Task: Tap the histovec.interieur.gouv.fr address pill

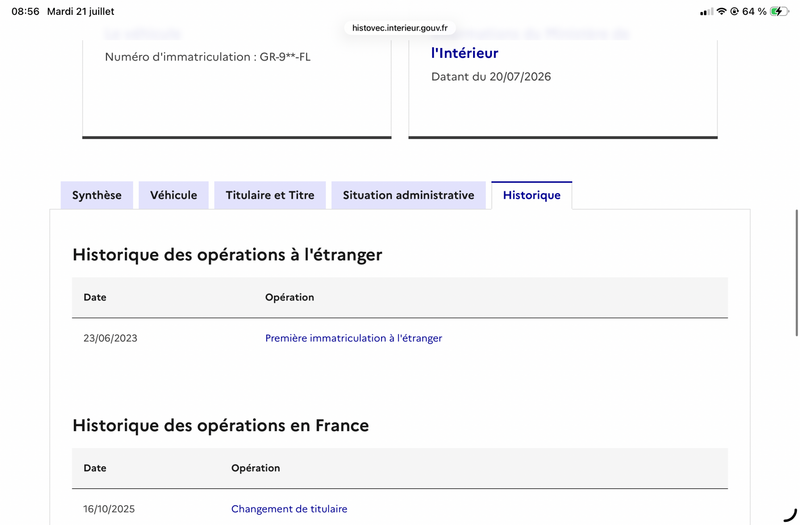Action: pos(400,28)
